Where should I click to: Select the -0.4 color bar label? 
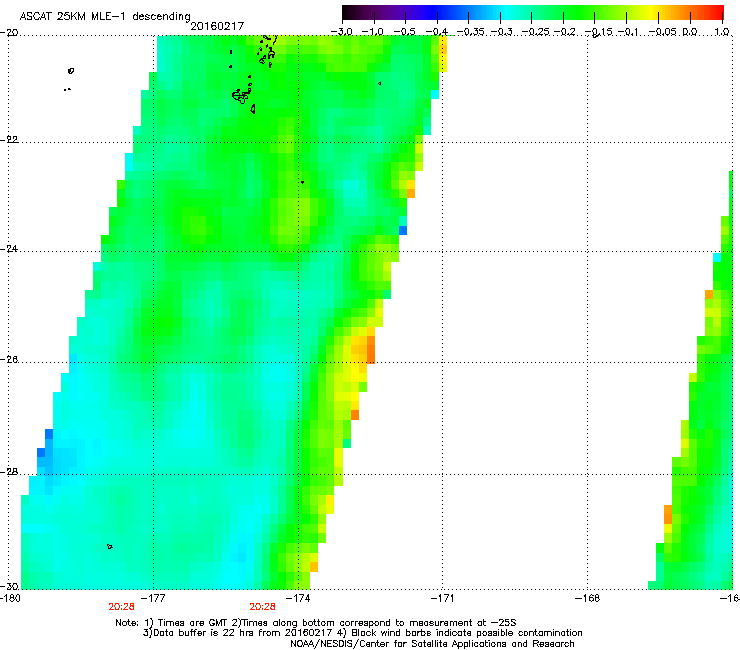pos(437,32)
